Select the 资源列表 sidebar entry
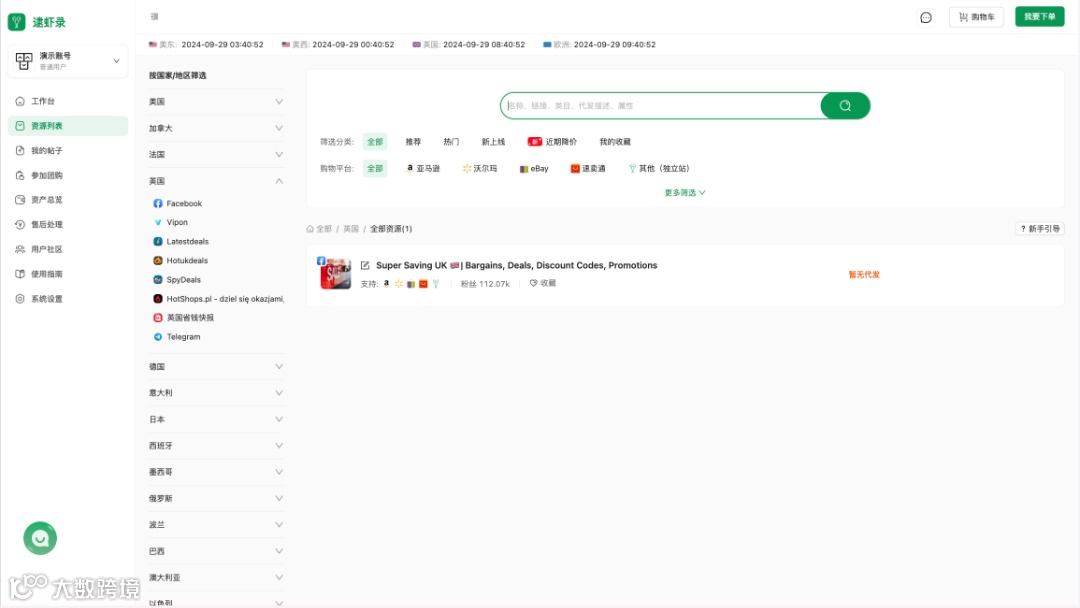 [x=68, y=126]
